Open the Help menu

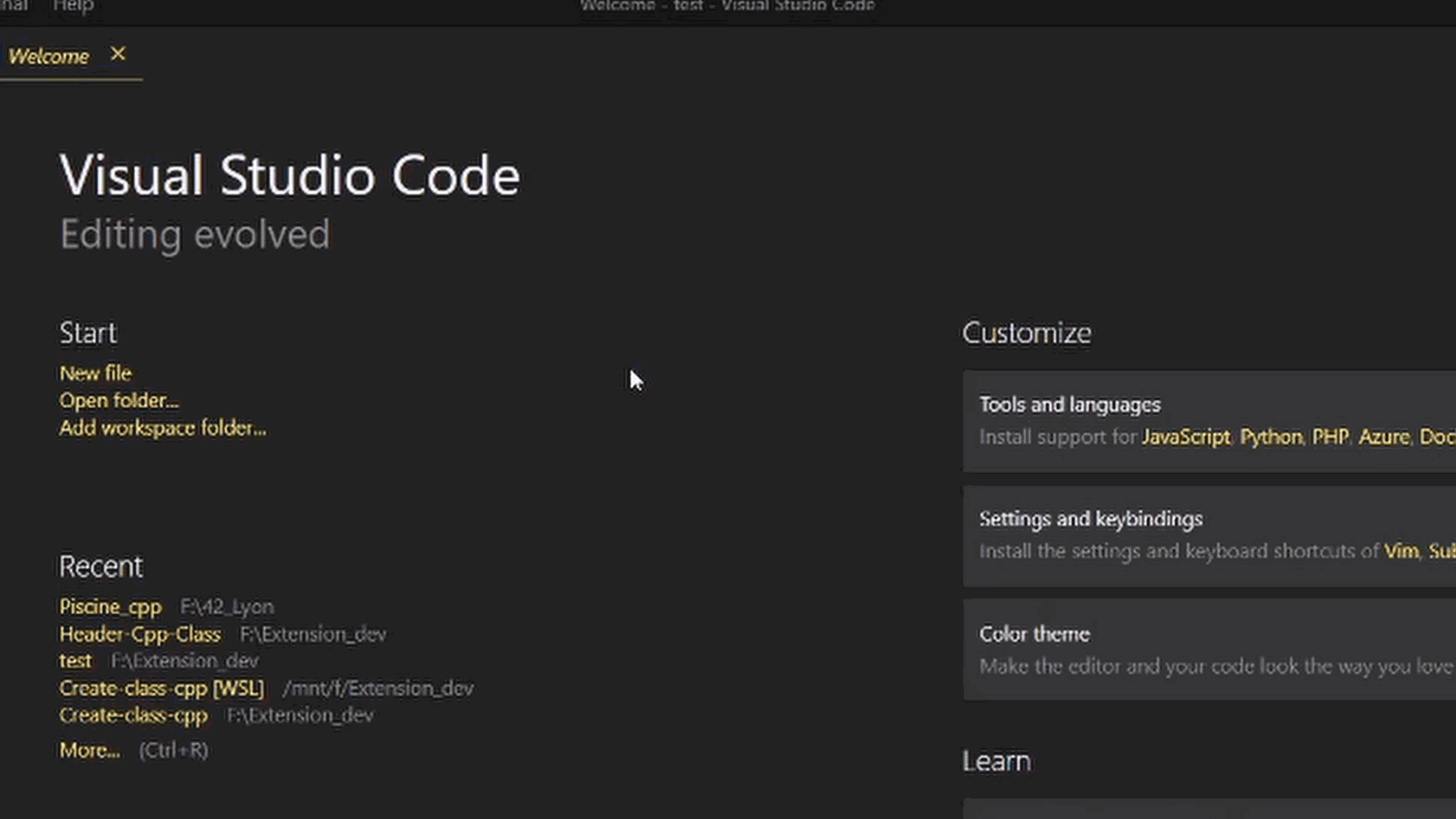pyautogui.click(x=72, y=6)
